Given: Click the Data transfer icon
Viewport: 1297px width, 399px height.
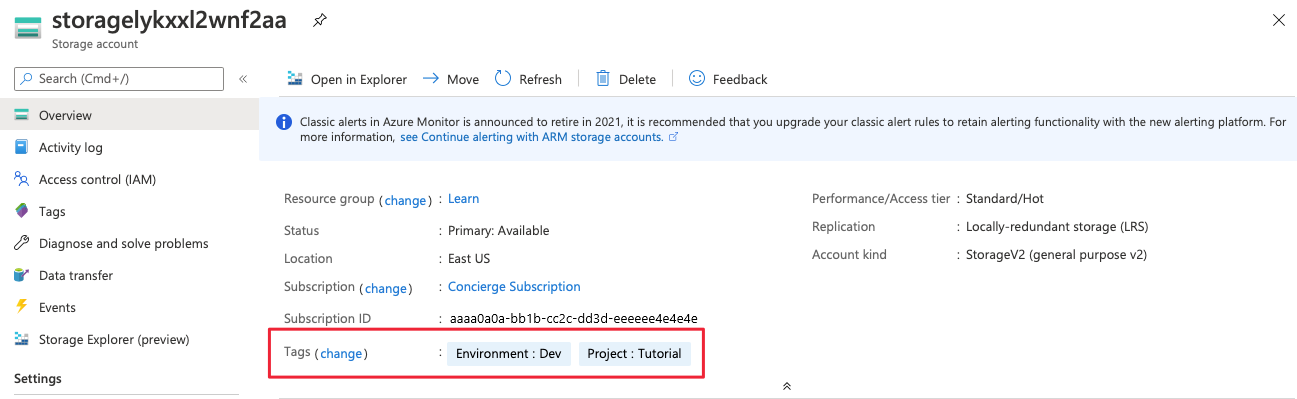Looking at the screenshot, I should [21, 275].
